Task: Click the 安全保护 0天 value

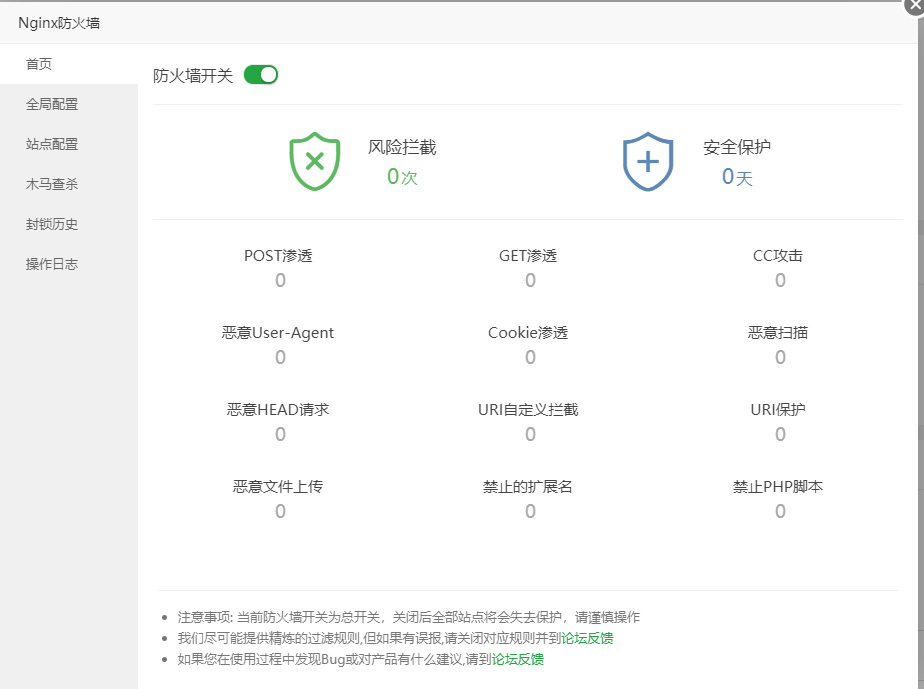Action: coord(737,176)
